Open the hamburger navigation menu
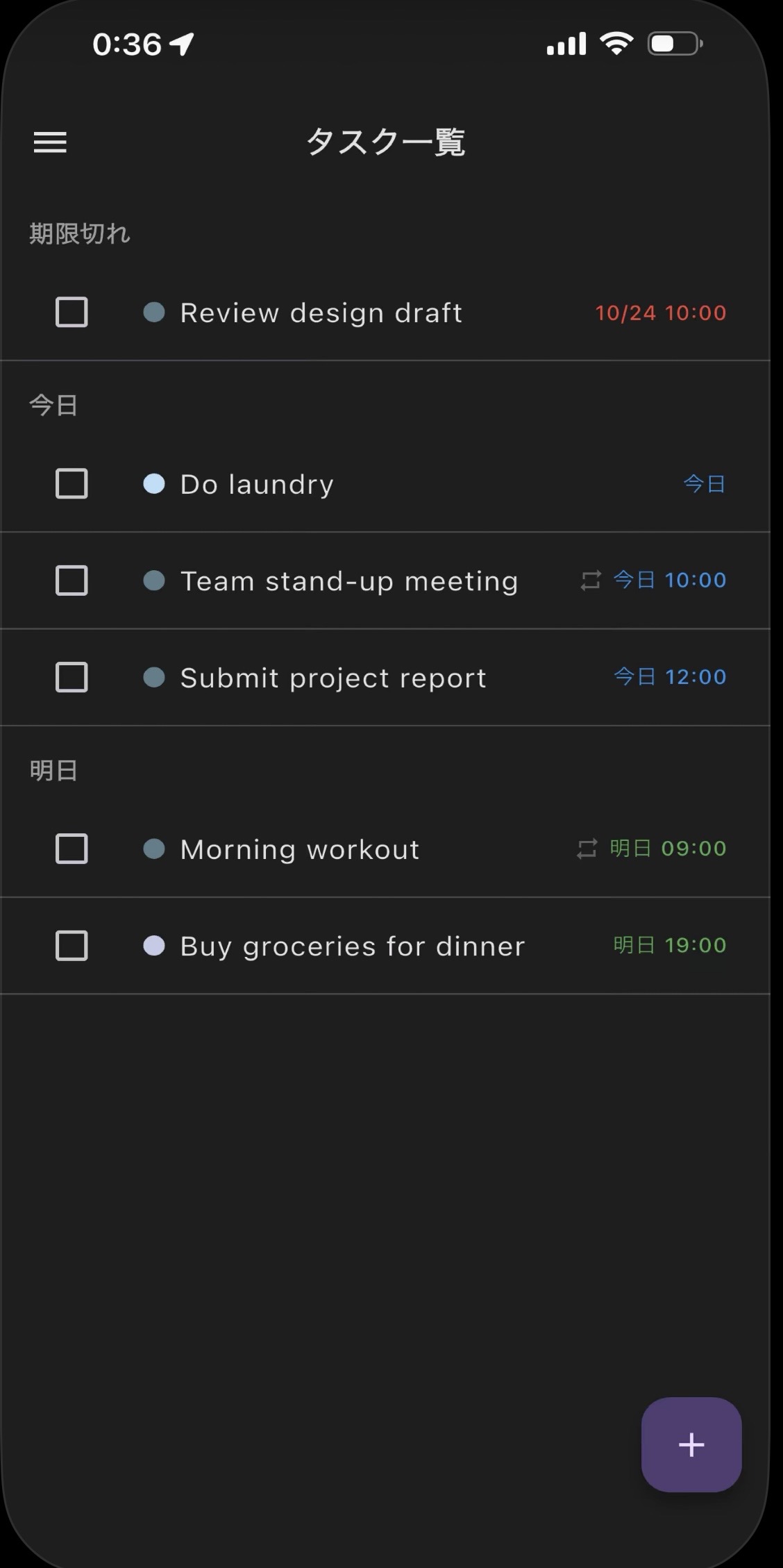Screen dimensions: 783x1568 point(50,142)
